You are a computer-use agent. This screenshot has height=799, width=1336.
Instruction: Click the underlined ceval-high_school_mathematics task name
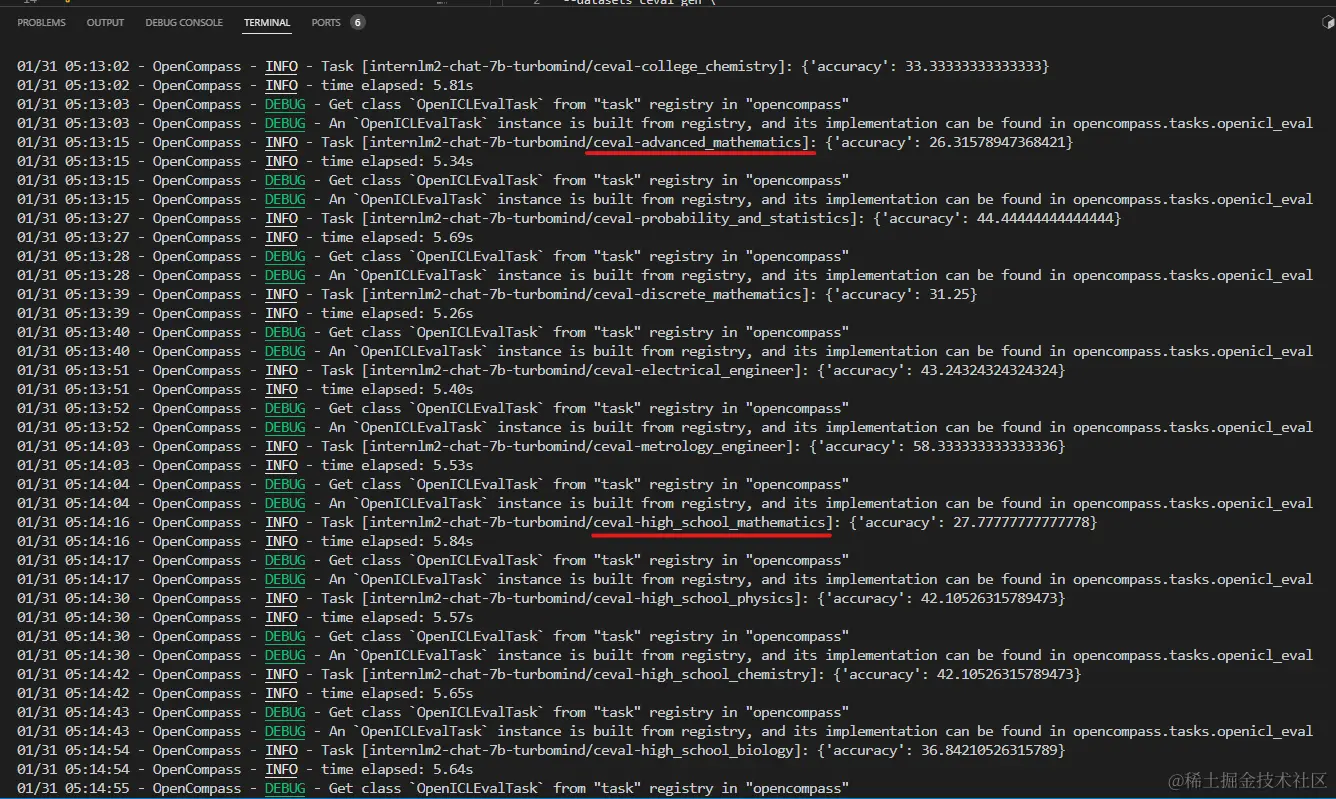point(709,522)
